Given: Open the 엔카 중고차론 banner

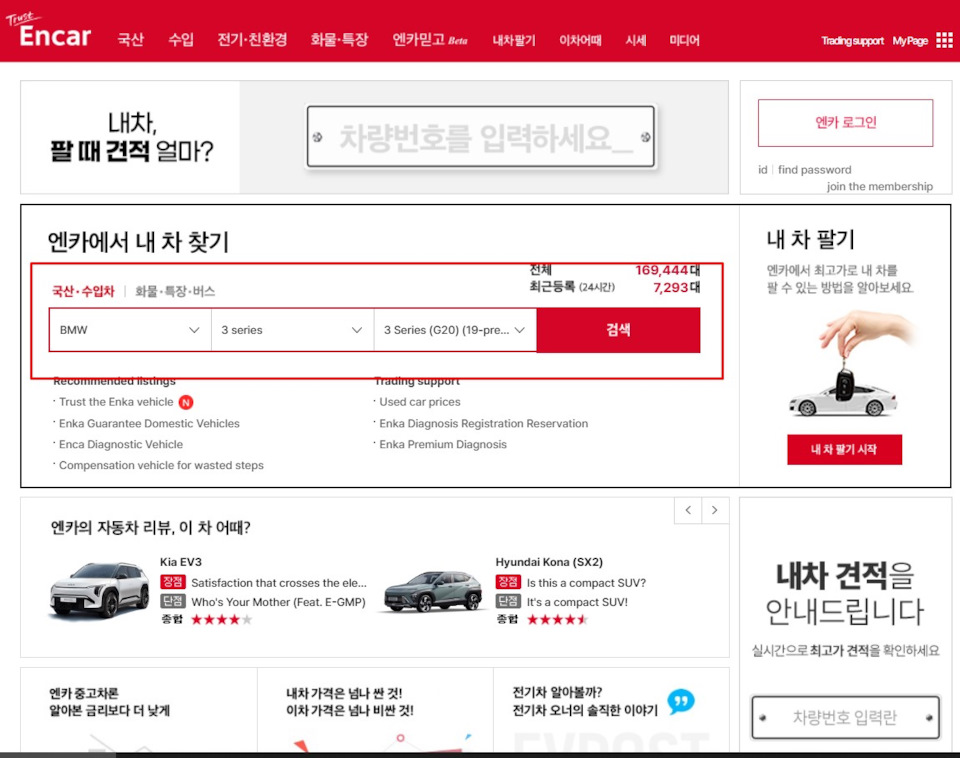Looking at the screenshot, I should (x=138, y=710).
